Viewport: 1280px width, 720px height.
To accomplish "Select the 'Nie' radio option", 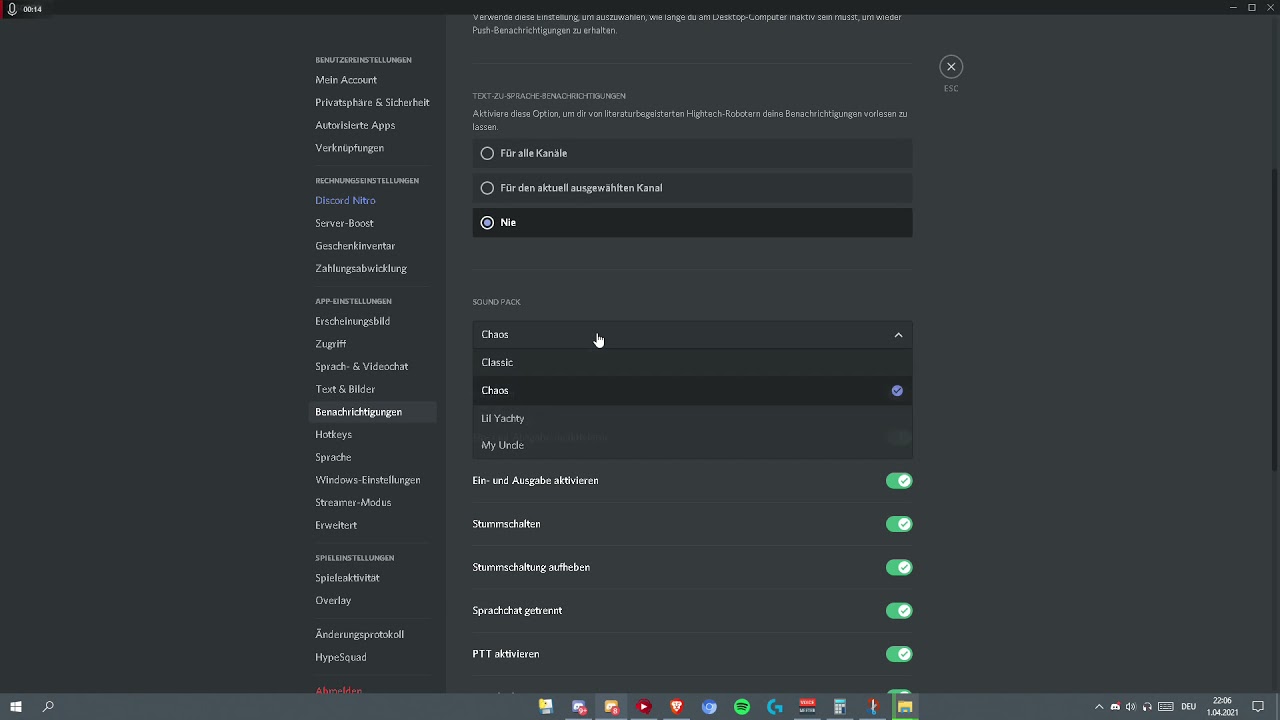I will [692, 223].
